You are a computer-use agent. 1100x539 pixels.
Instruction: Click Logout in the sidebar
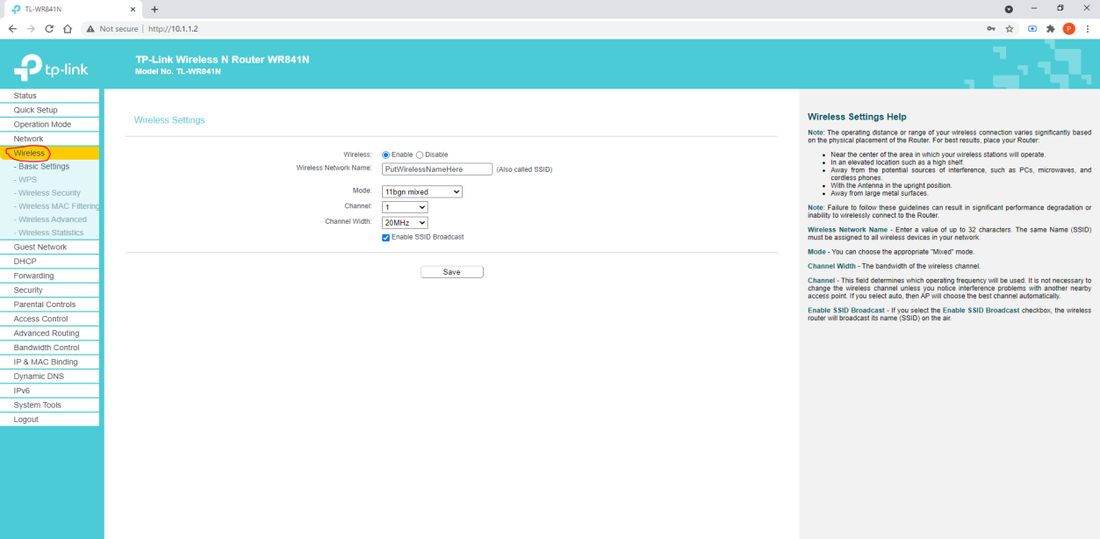(x=49, y=420)
